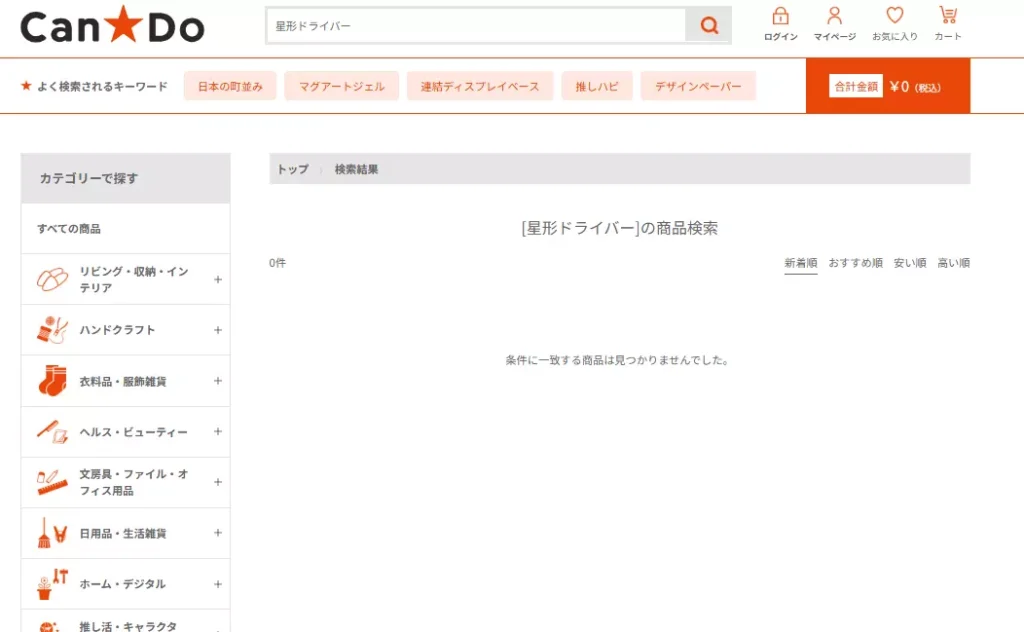This screenshot has width=1024, height=632.
Task: Open the 推しハピ keyword link
Action: point(597,86)
